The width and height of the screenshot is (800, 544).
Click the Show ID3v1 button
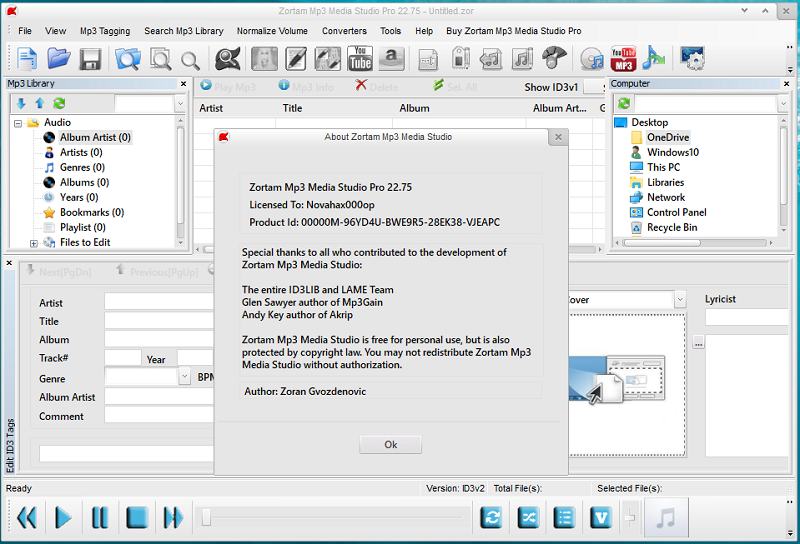(x=551, y=87)
